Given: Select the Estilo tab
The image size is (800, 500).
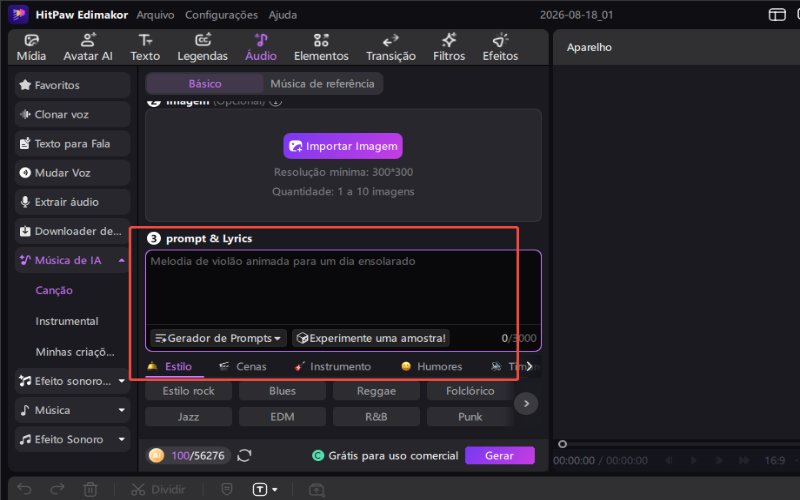Looking at the screenshot, I should click(x=170, y=366).
